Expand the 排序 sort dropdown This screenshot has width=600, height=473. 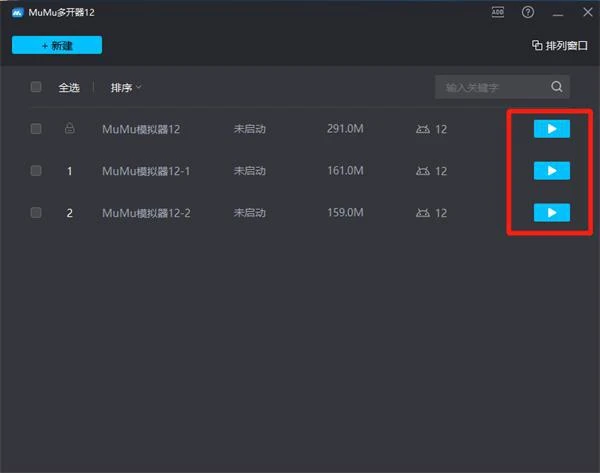[126, 87]
